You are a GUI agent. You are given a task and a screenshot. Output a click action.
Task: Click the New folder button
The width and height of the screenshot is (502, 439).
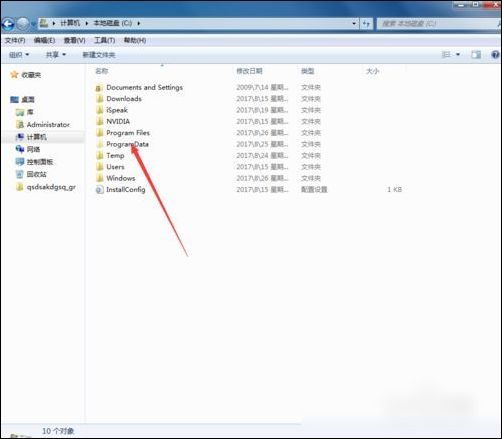pyautogui.click(x=99, y=55)
